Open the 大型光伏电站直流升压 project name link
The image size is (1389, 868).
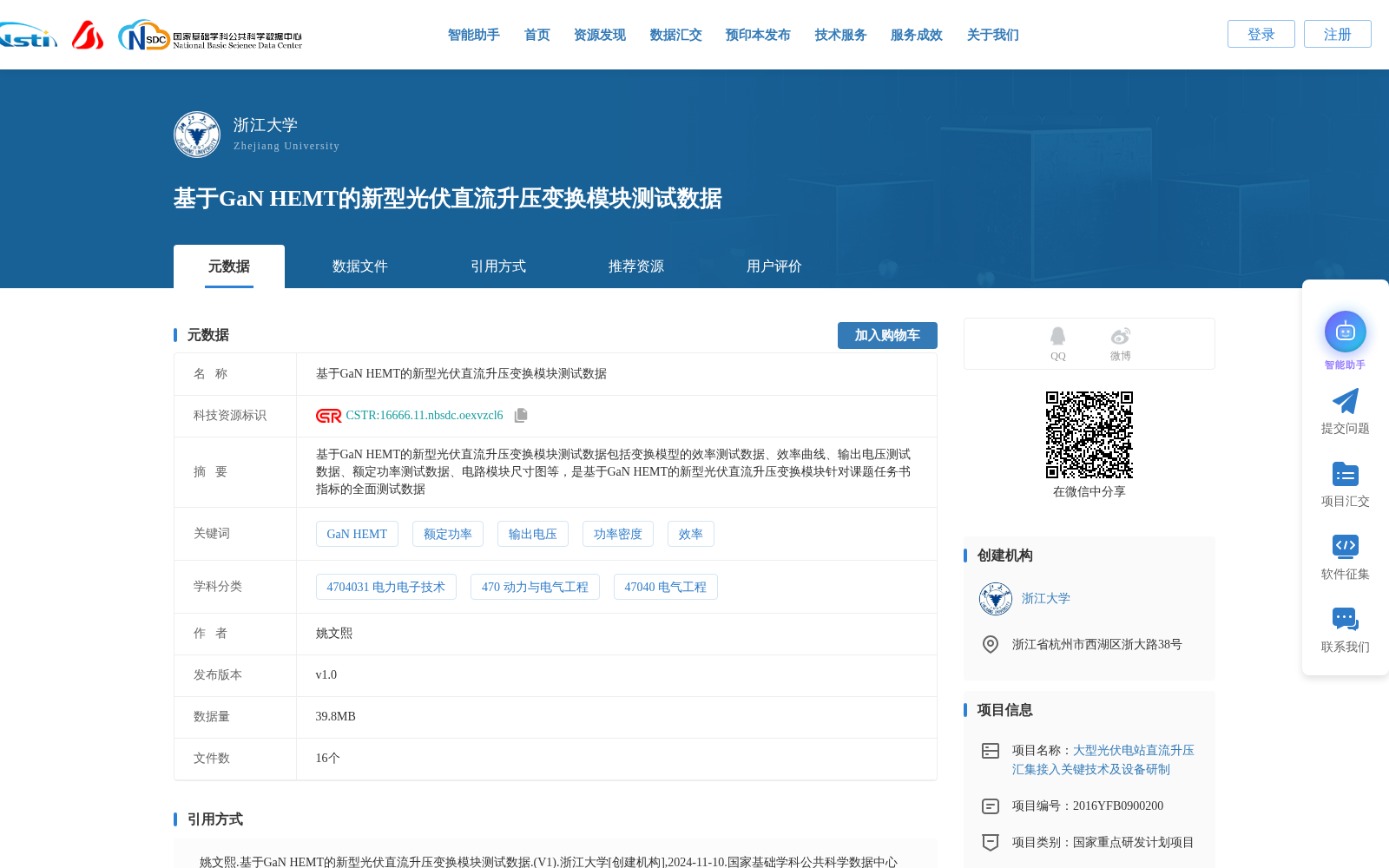point(1103,759)
